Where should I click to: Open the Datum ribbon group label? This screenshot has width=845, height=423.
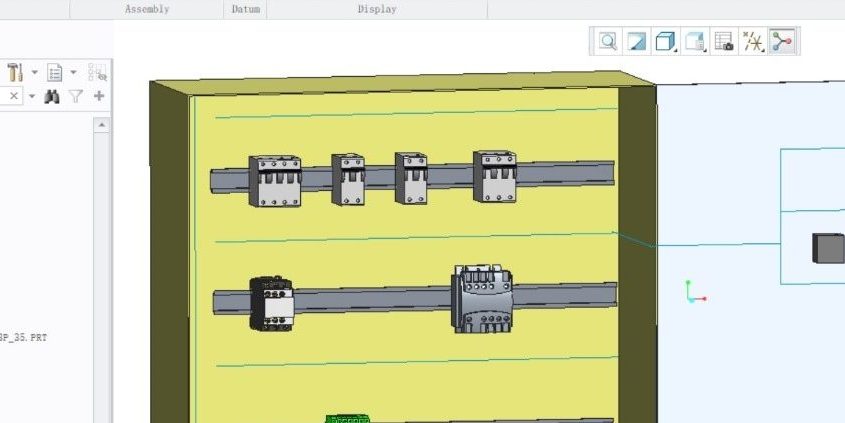(246, 9)
